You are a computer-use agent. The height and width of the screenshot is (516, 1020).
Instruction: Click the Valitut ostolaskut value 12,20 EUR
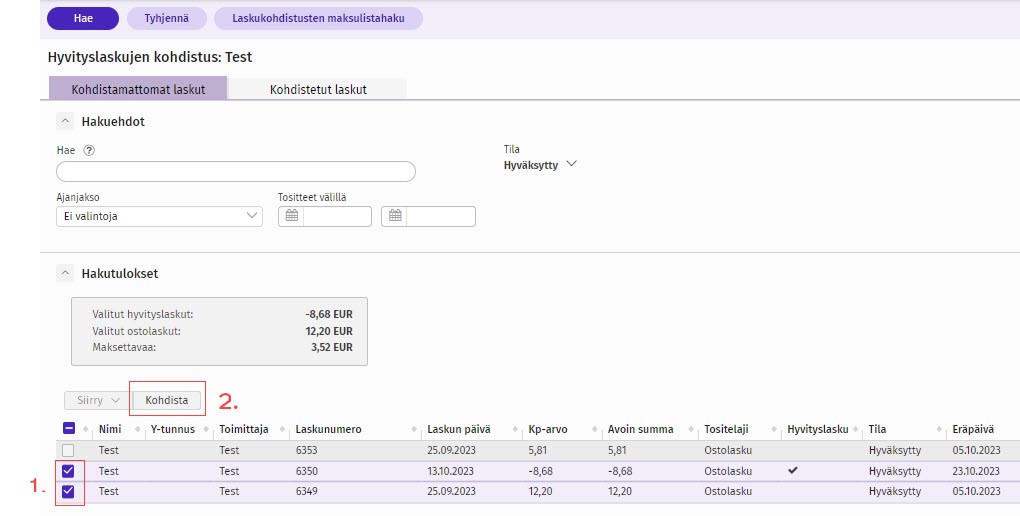click(x=329, y=331)
